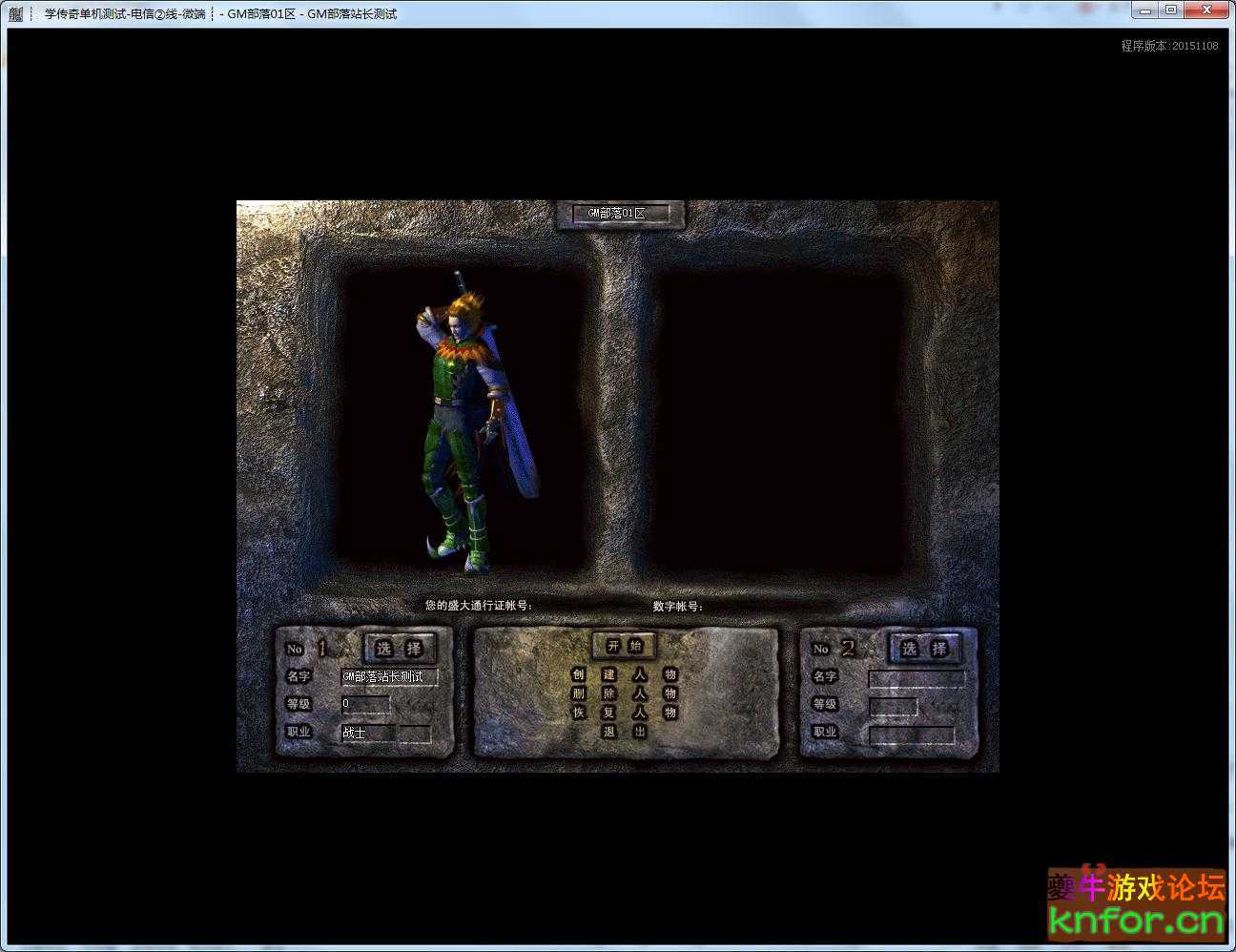Click 创建人物 to create a character
This screenshot has width=1236, height=952.
[x=625, y=674]
